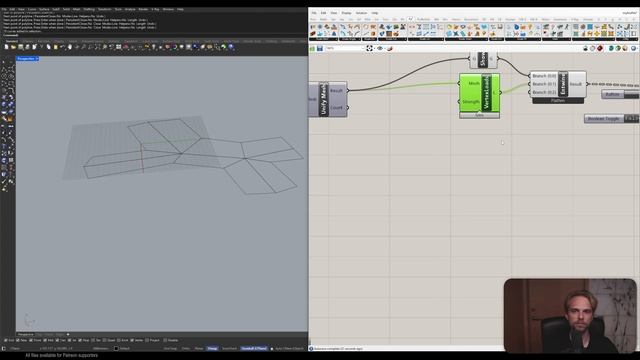640x360 pixels.
Task: Toggle Osnap pane in status bar
Action: click(212, 349)
